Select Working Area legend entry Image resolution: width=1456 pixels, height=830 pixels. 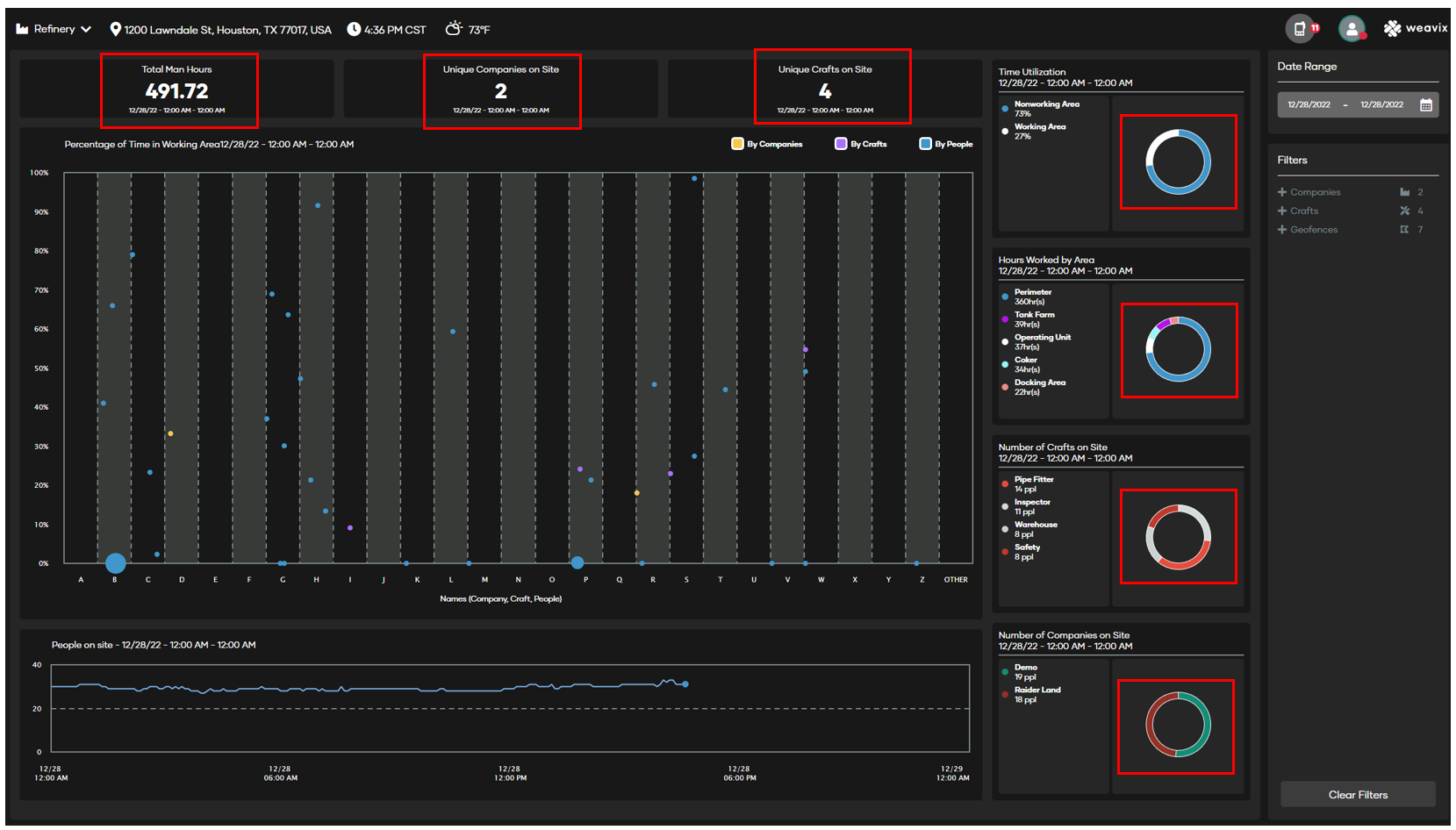coord(1034,132)
